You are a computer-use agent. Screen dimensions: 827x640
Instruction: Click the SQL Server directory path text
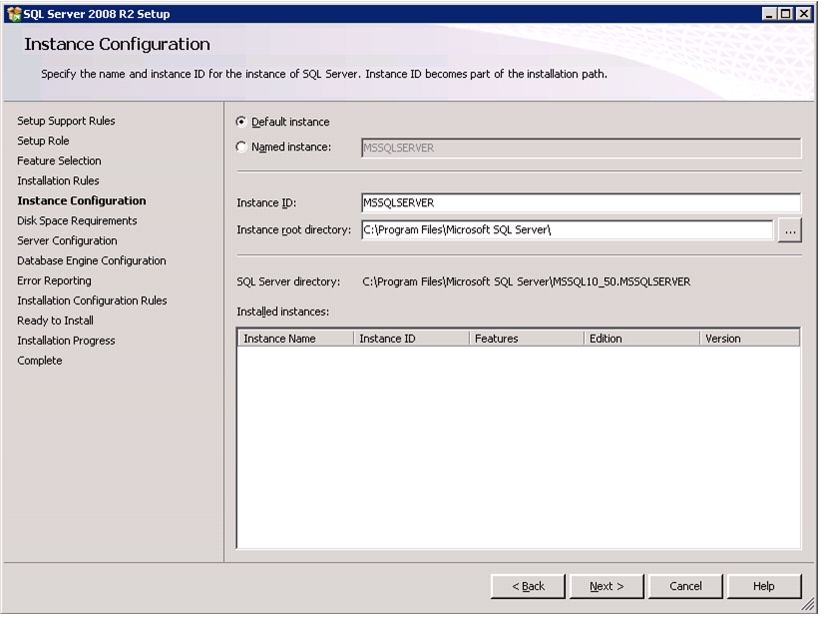click(x=526, y=282)
